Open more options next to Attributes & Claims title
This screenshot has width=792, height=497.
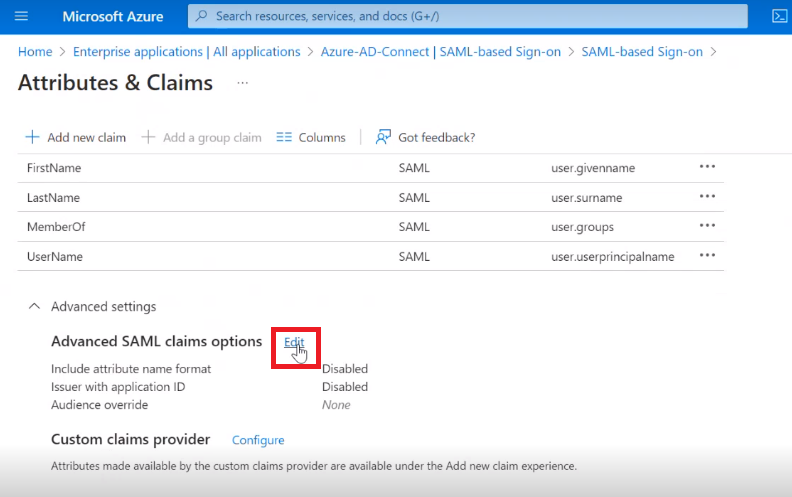point(242,83)
